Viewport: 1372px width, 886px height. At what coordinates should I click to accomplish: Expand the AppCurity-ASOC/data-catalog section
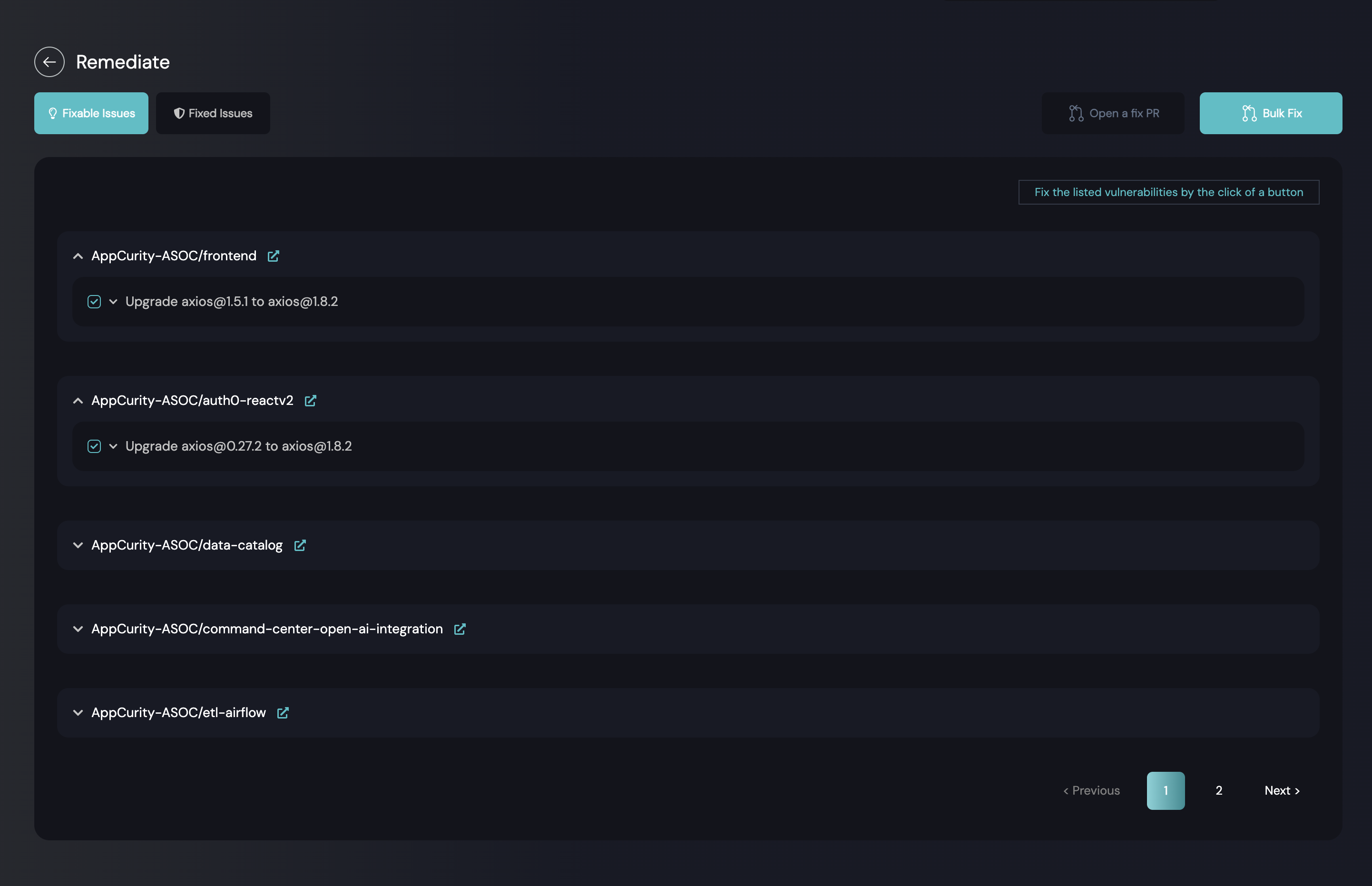coord(78,545)
